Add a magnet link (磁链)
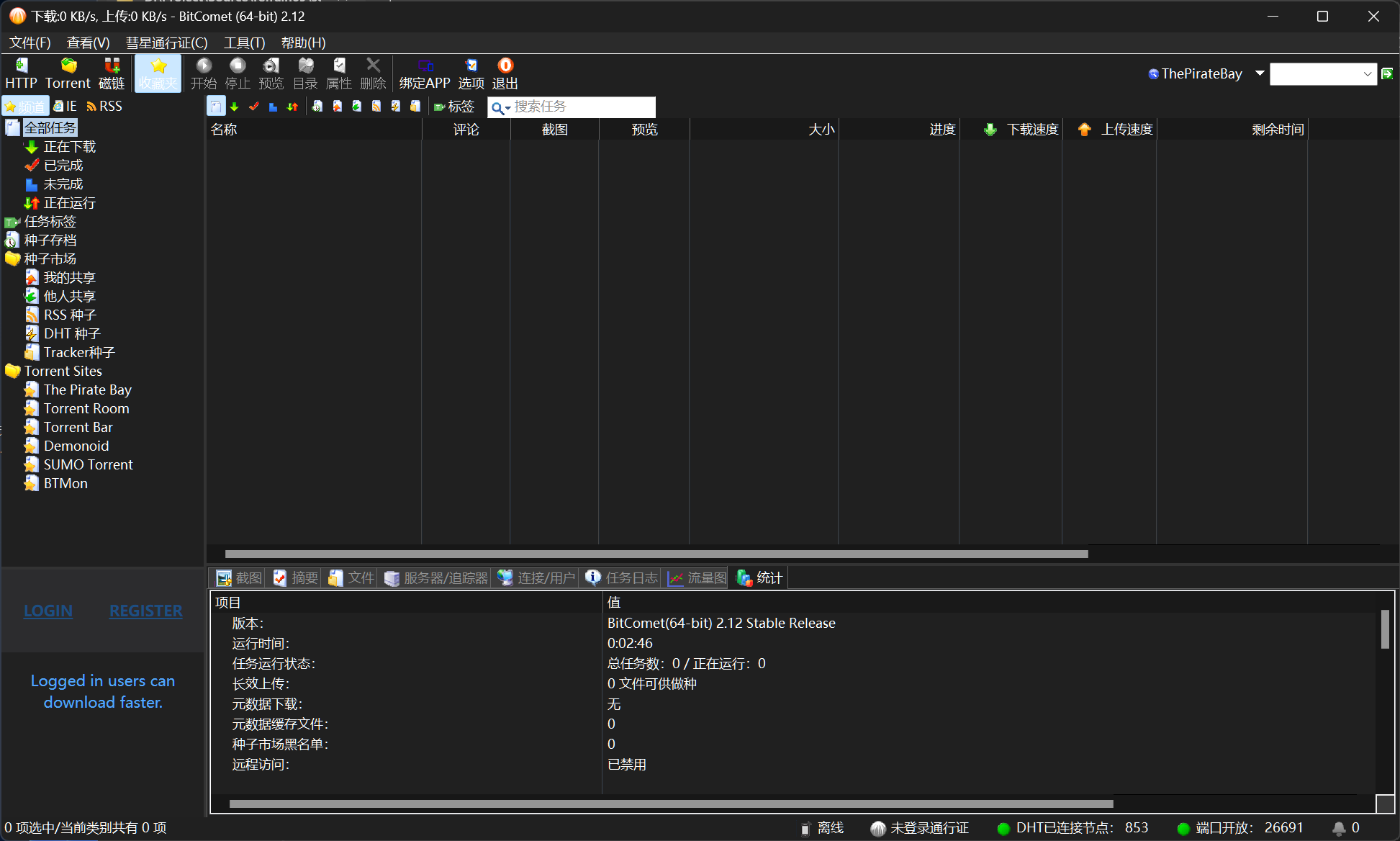Screen dimensions: 1400x841 pyautogui.click(x=112, y=73)
